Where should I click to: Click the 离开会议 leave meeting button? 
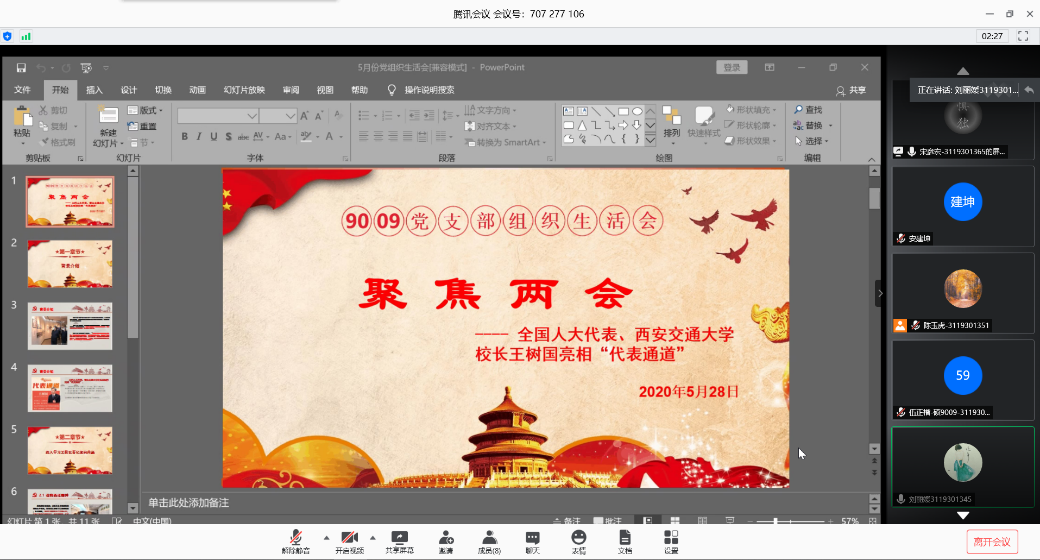[992, 541]
